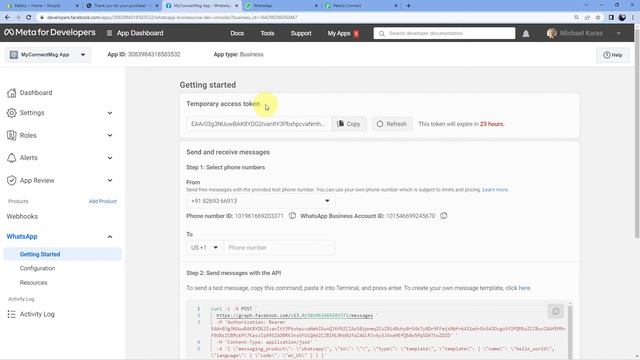Click the Help button
Image resolution: width=640 pixels, height=360 pixels.
(613, 55)
